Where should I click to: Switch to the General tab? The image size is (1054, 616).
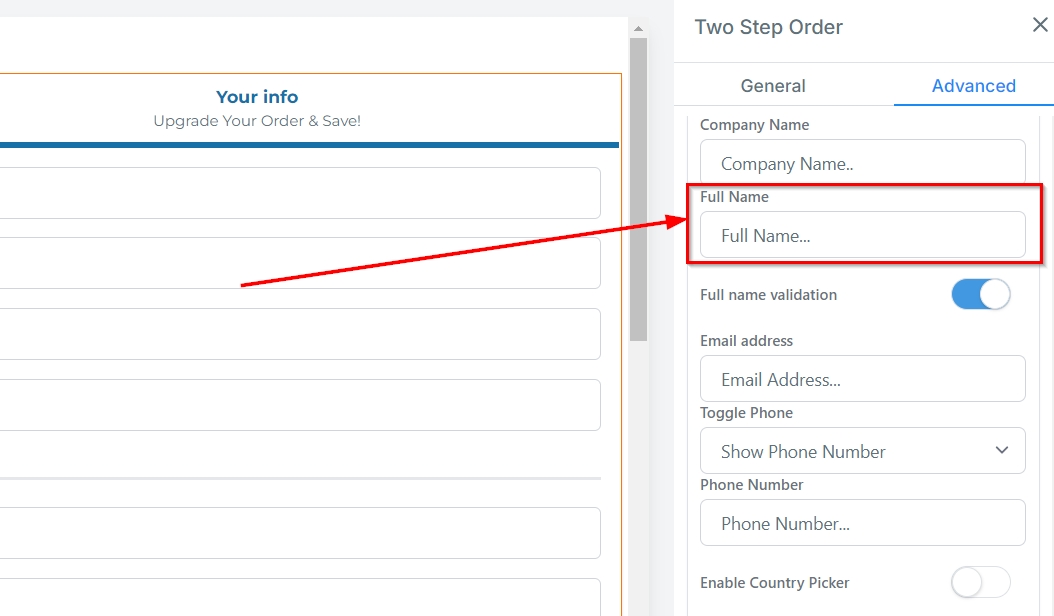pos(773,86)
